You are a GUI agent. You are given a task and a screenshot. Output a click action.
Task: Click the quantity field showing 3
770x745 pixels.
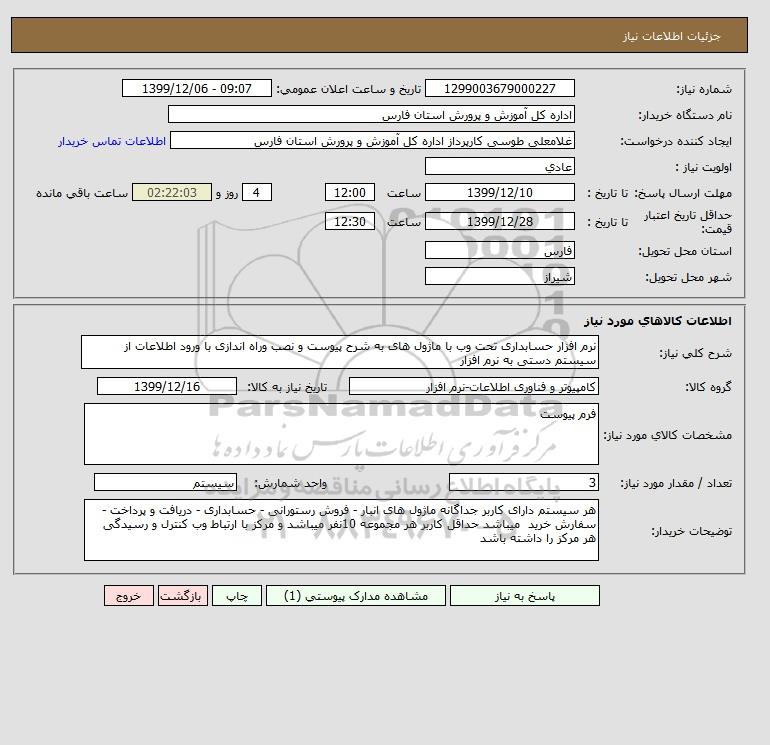click(x=524, y=483)
